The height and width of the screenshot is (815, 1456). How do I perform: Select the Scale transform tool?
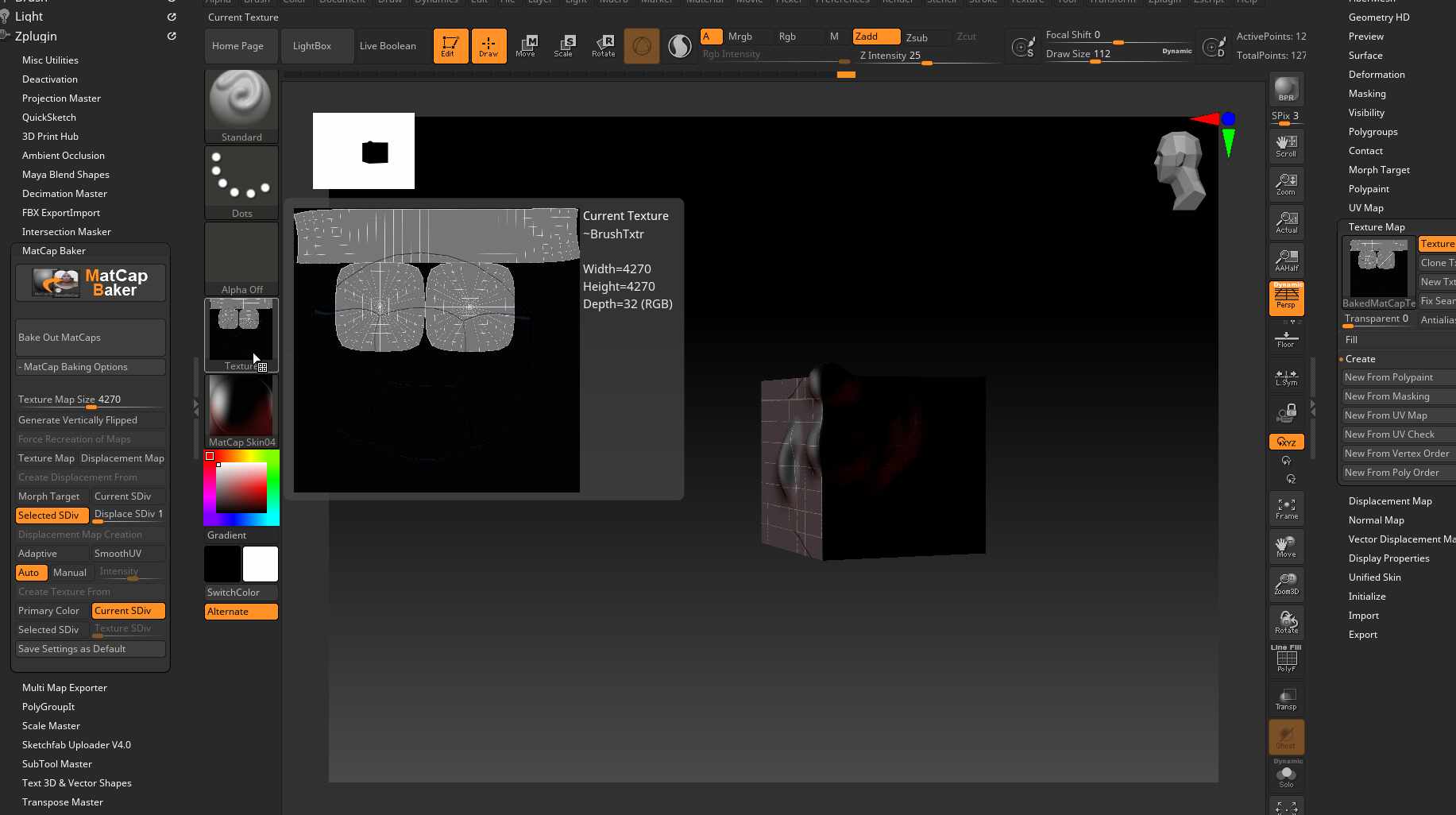(x=564, y=46)
